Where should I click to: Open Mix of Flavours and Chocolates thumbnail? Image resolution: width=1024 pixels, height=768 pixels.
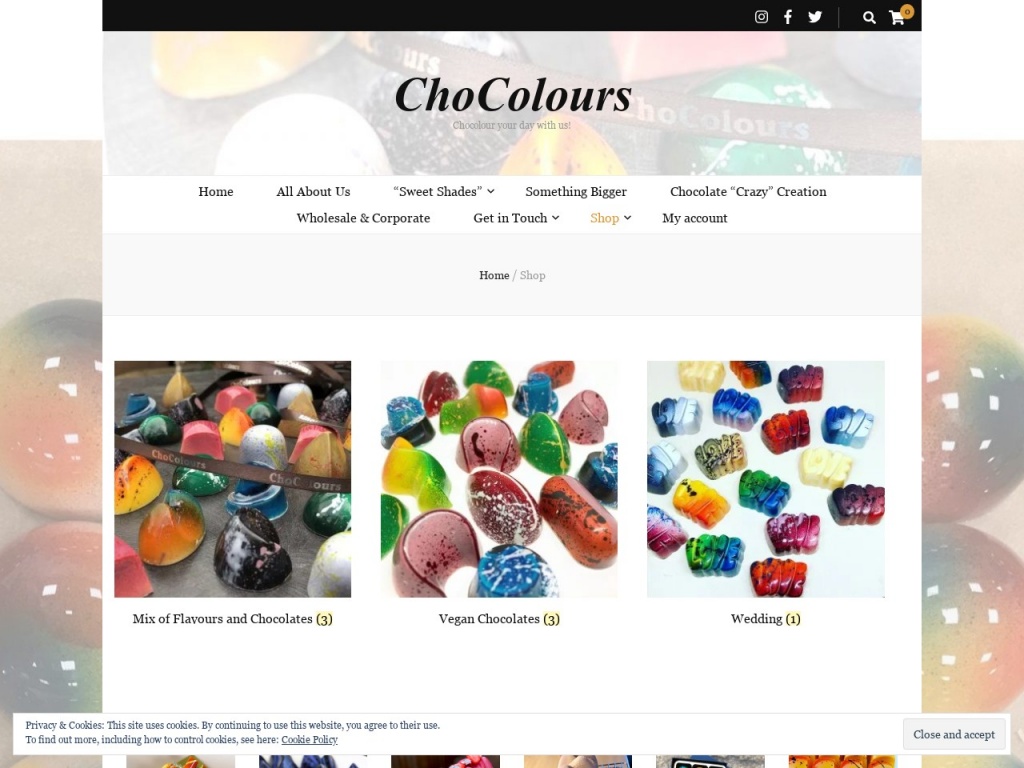(x=232, y=479)
